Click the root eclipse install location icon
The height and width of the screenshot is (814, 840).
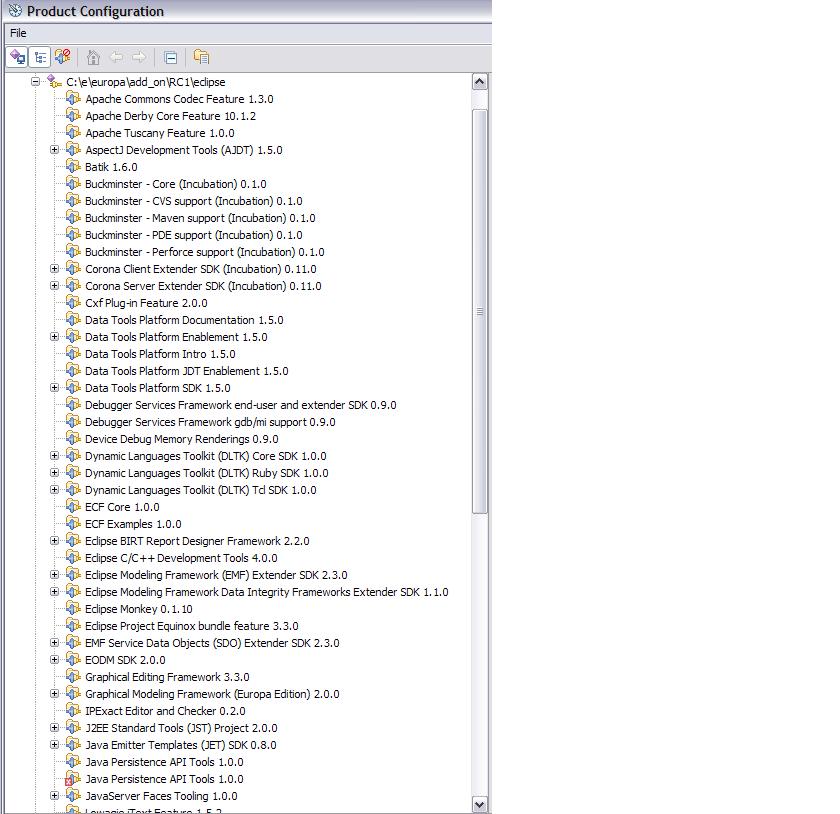(55, 81)
